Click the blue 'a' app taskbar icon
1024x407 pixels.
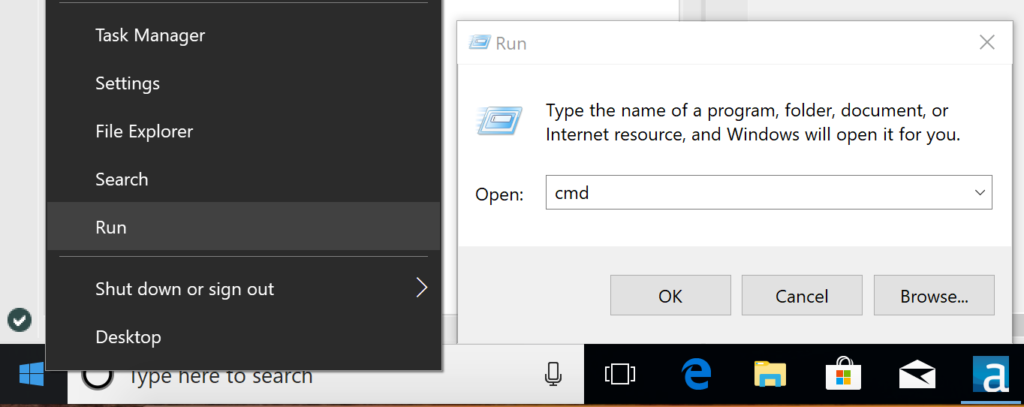click(x=992, y=375)
